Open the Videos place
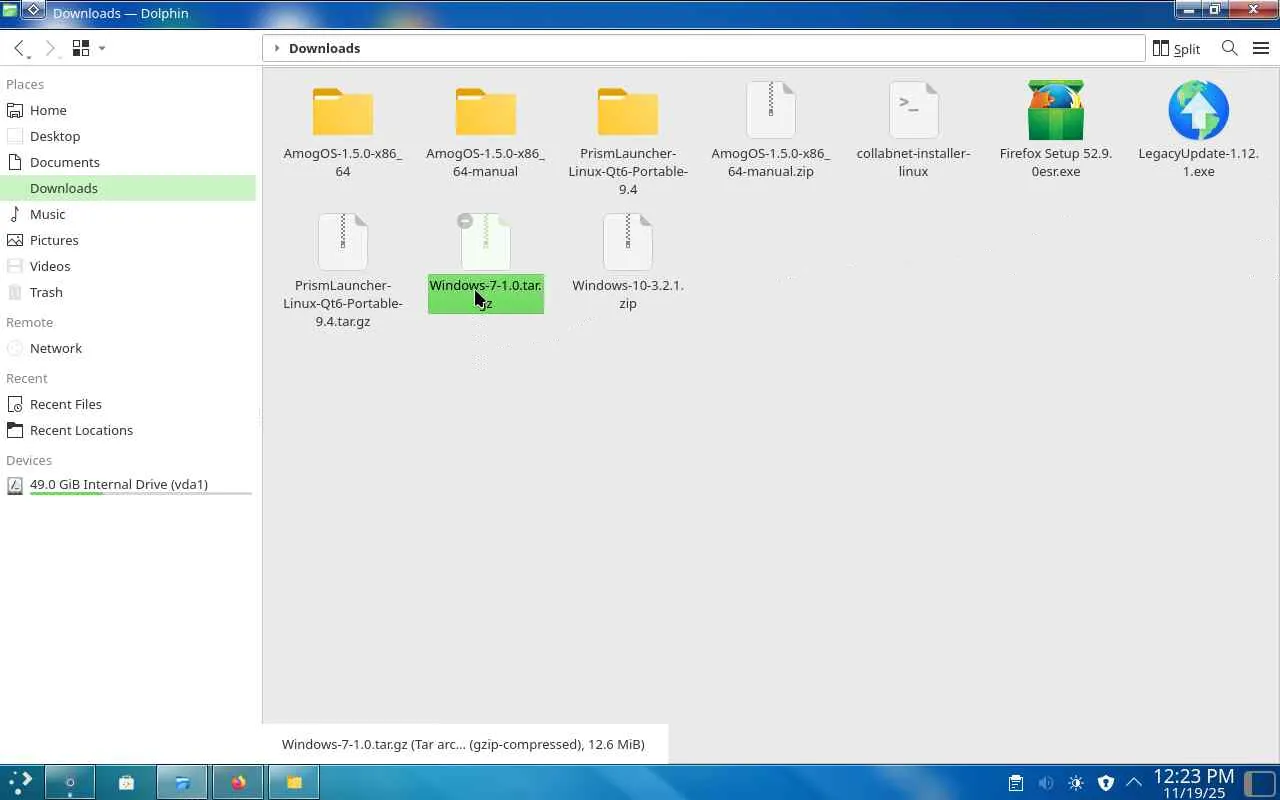This screenshot has height=800, width=1280. [128, 266]
